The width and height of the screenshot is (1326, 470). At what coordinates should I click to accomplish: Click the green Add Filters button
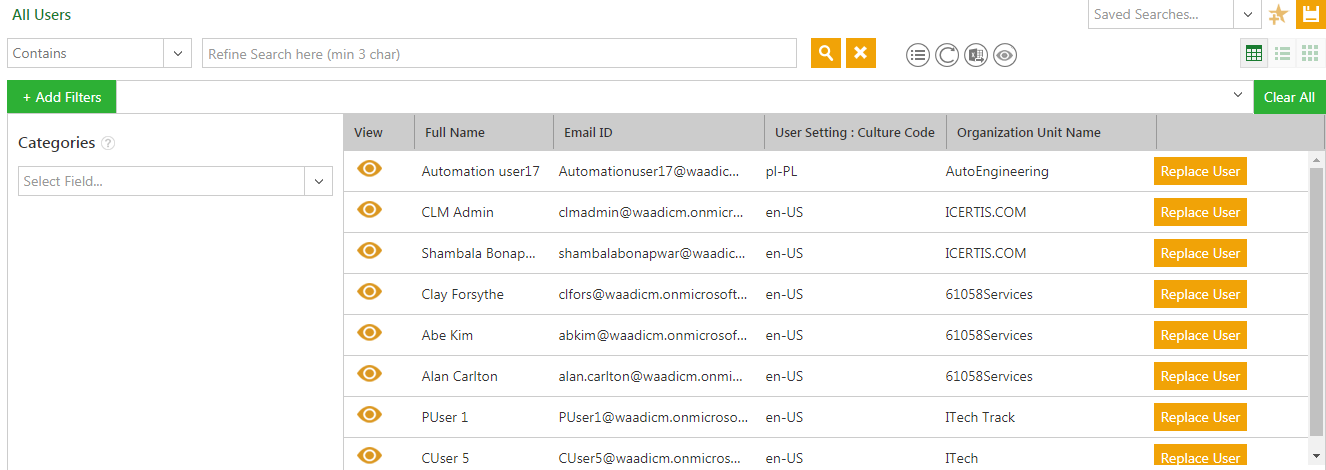tap(61, 97)
